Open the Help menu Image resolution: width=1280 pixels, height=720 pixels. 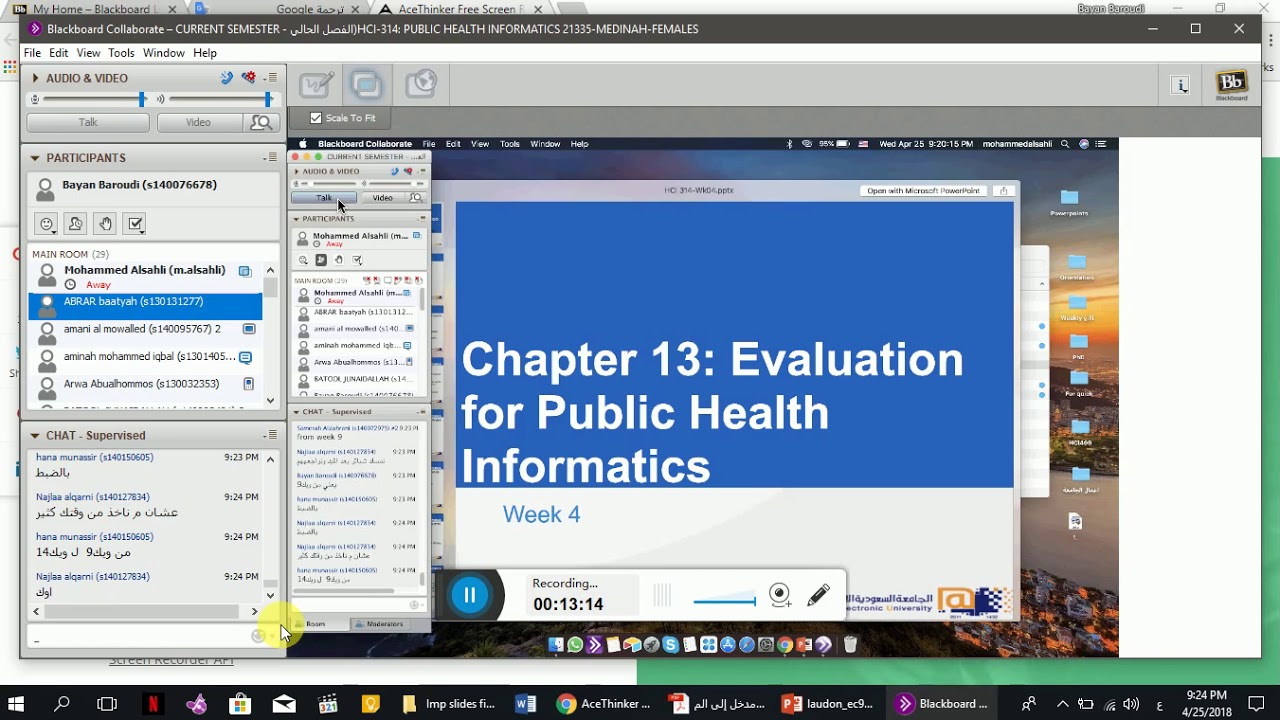(x=205, y=53)
